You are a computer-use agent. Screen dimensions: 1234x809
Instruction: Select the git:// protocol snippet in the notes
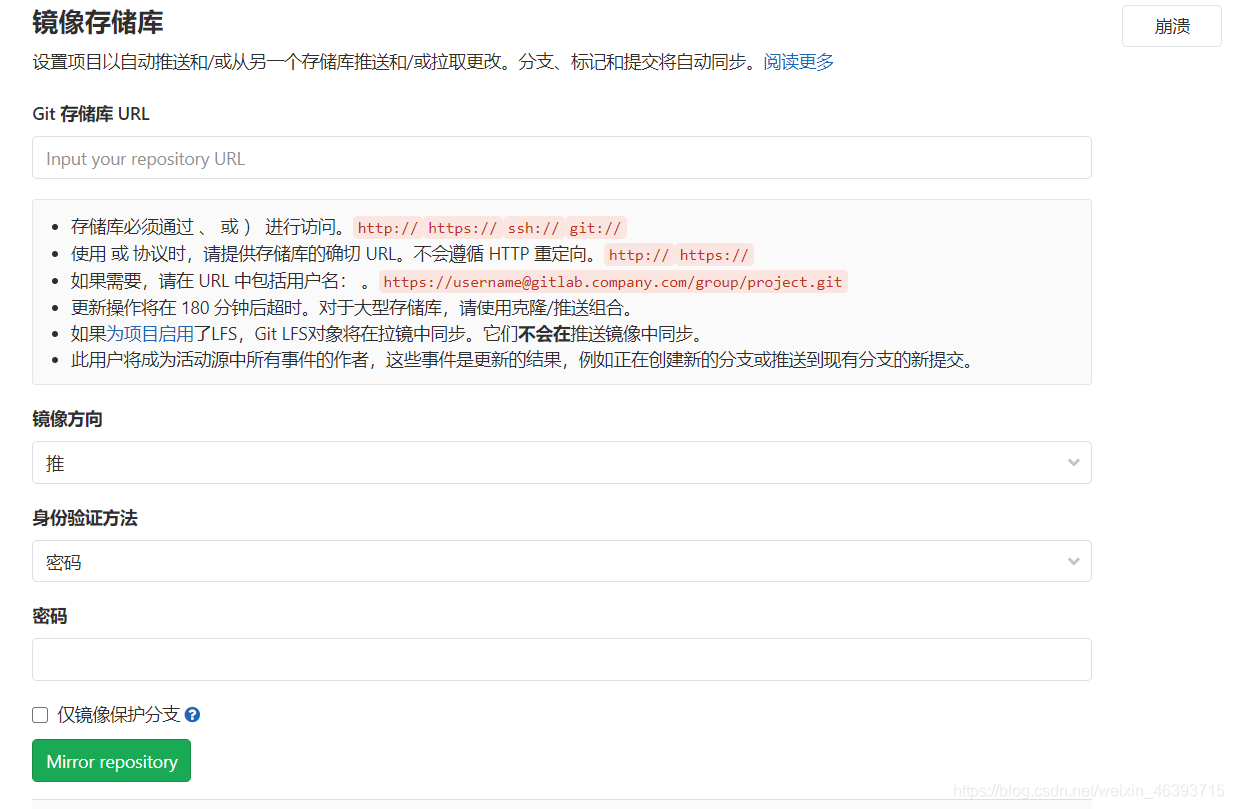coord(595,227)
